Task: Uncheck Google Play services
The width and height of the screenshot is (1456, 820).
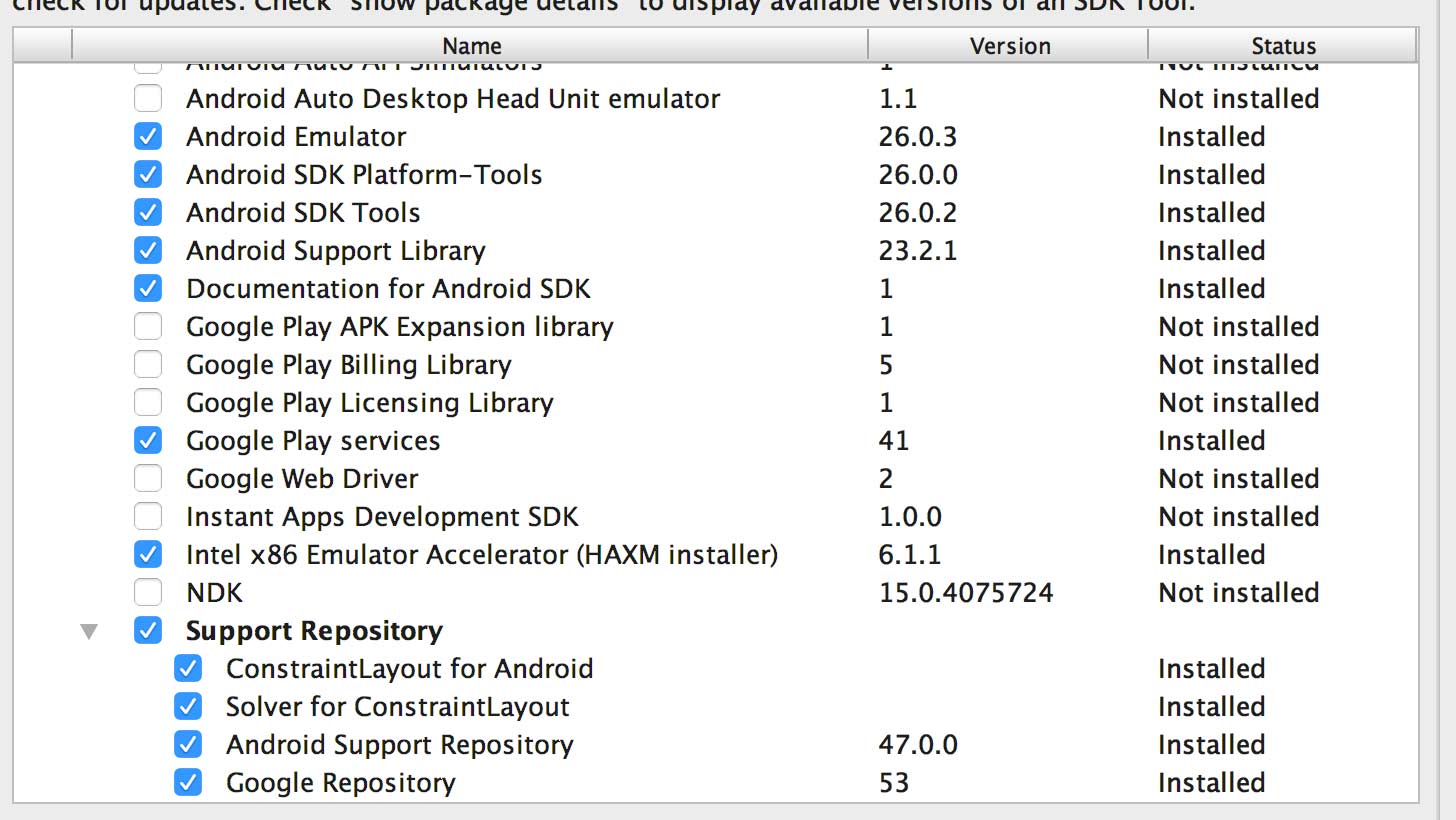Action: [148, 441]
